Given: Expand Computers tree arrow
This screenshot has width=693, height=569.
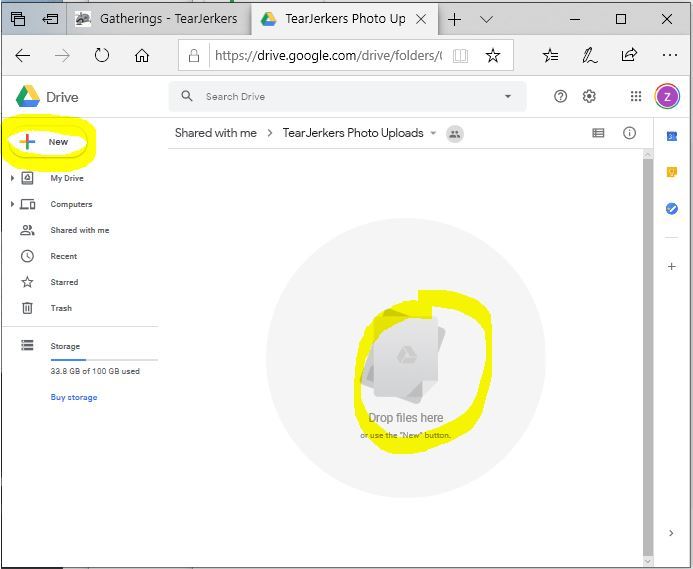Looking at the screenshot, I should tap(12, 204).
